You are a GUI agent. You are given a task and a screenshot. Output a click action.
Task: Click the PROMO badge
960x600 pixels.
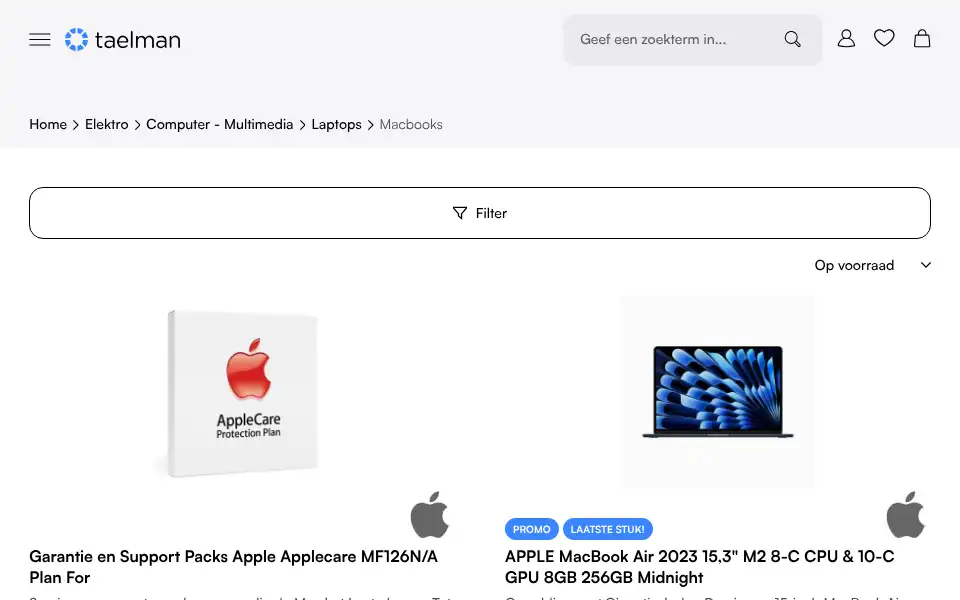[531, 529]
